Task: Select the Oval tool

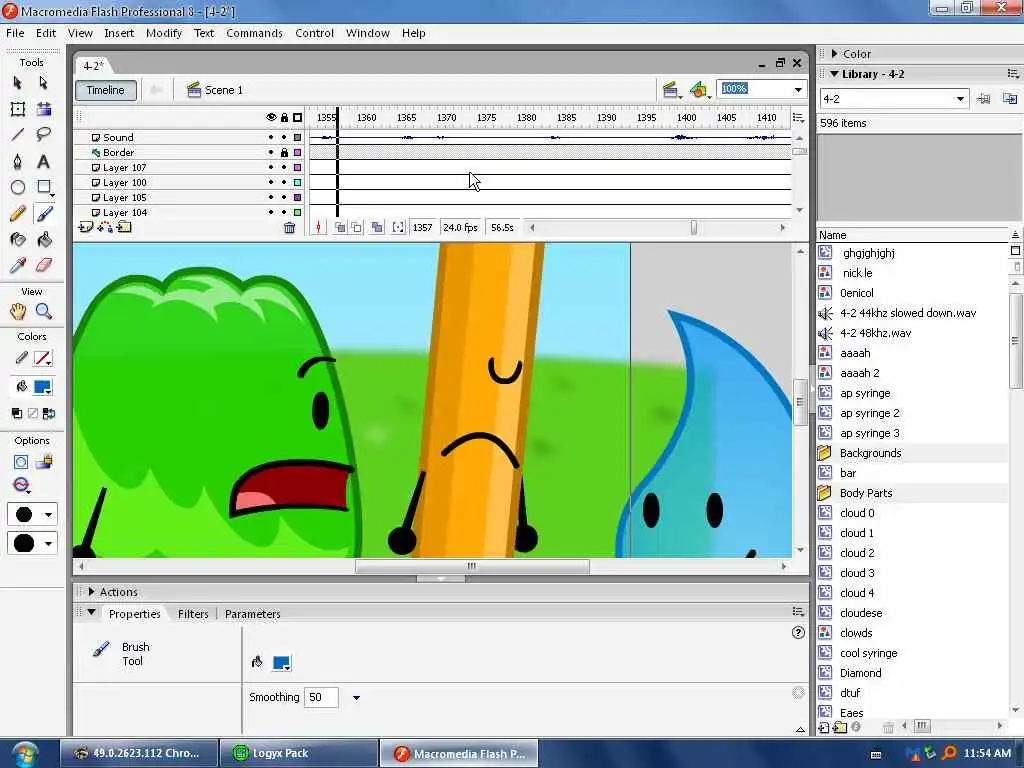Action: click(x=18, y=187)
